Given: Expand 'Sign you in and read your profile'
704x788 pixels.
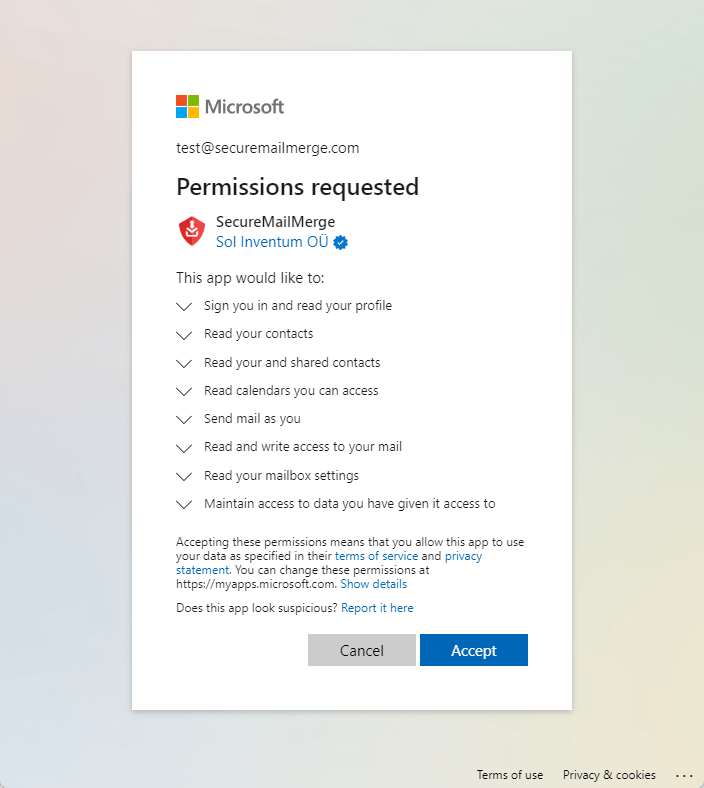Looking at the screenshot, I should coord(184,306).
